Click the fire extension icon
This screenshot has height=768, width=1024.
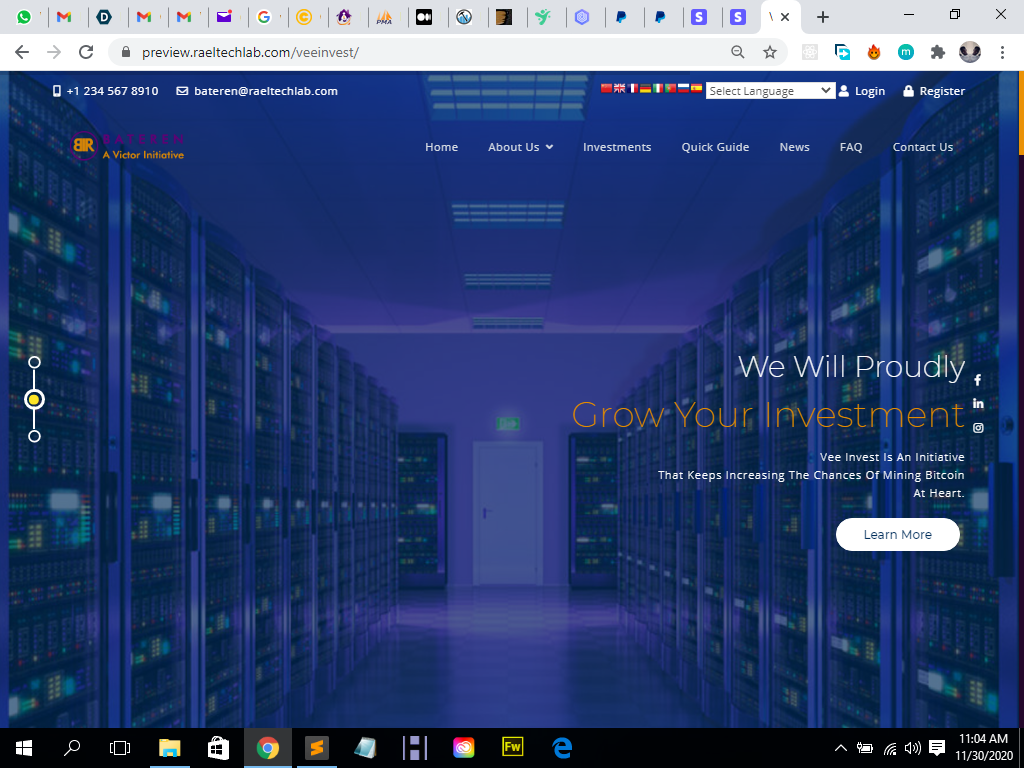874,52
